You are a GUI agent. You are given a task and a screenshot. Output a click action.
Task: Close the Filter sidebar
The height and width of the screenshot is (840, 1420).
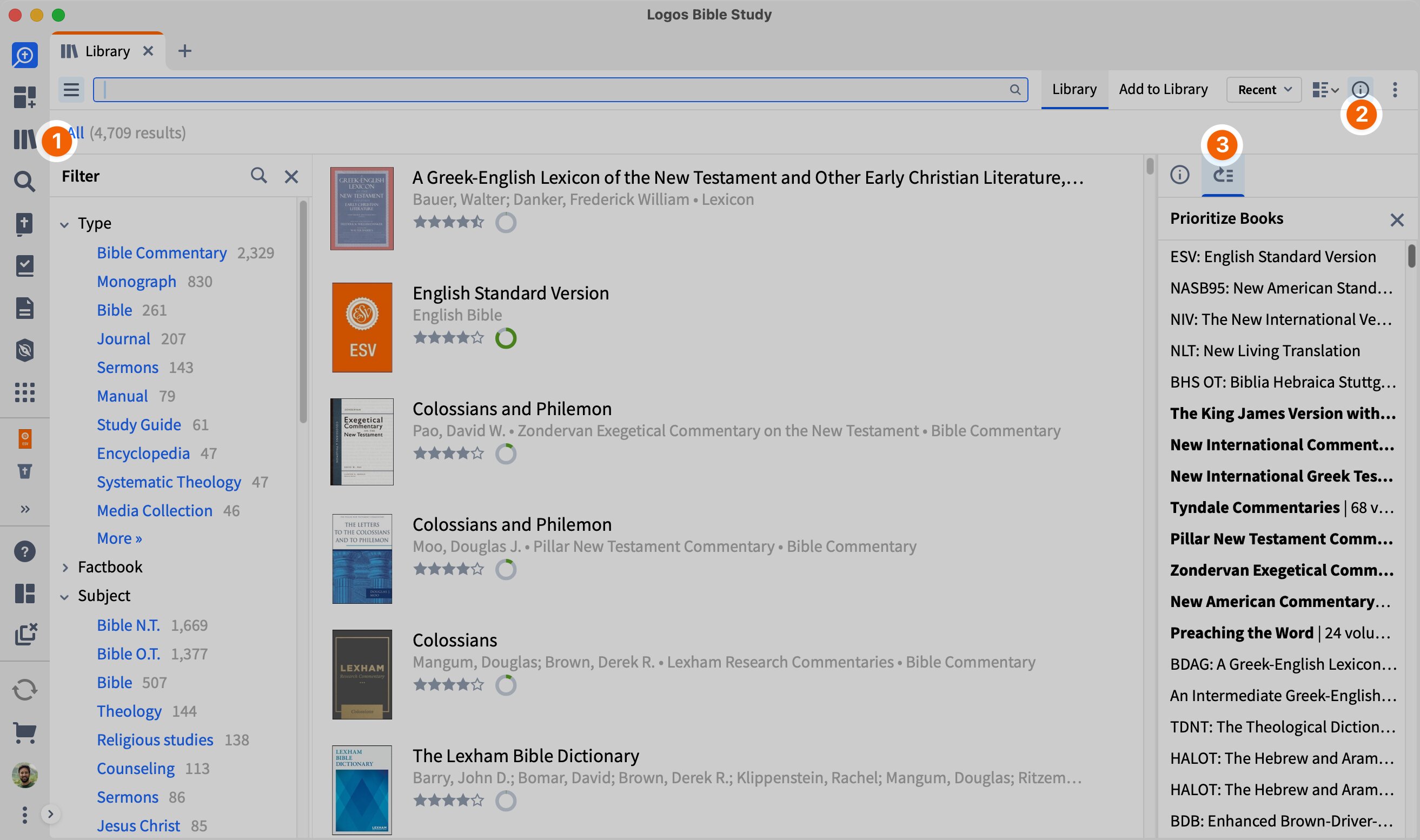(291, 177)
